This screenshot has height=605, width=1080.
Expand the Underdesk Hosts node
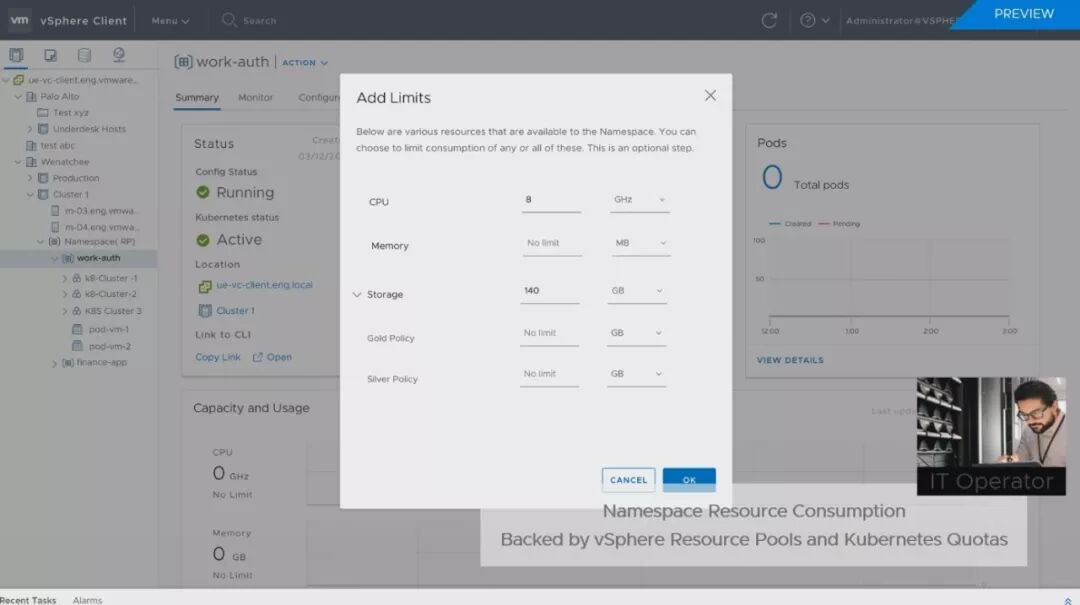click(x=30, y=129)
